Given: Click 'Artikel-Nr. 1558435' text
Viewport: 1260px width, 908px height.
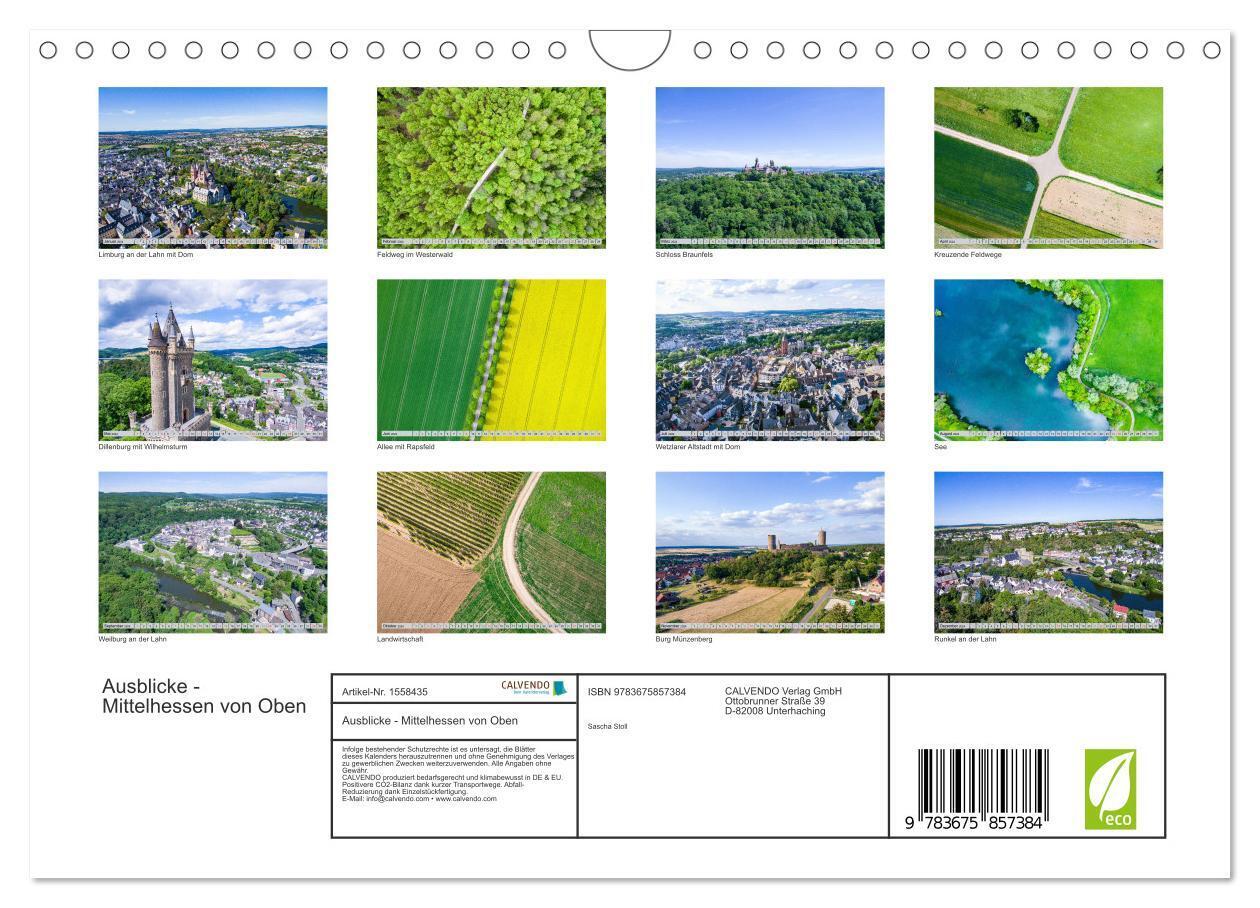Looking at the screenshot, I should coord(385,692).
